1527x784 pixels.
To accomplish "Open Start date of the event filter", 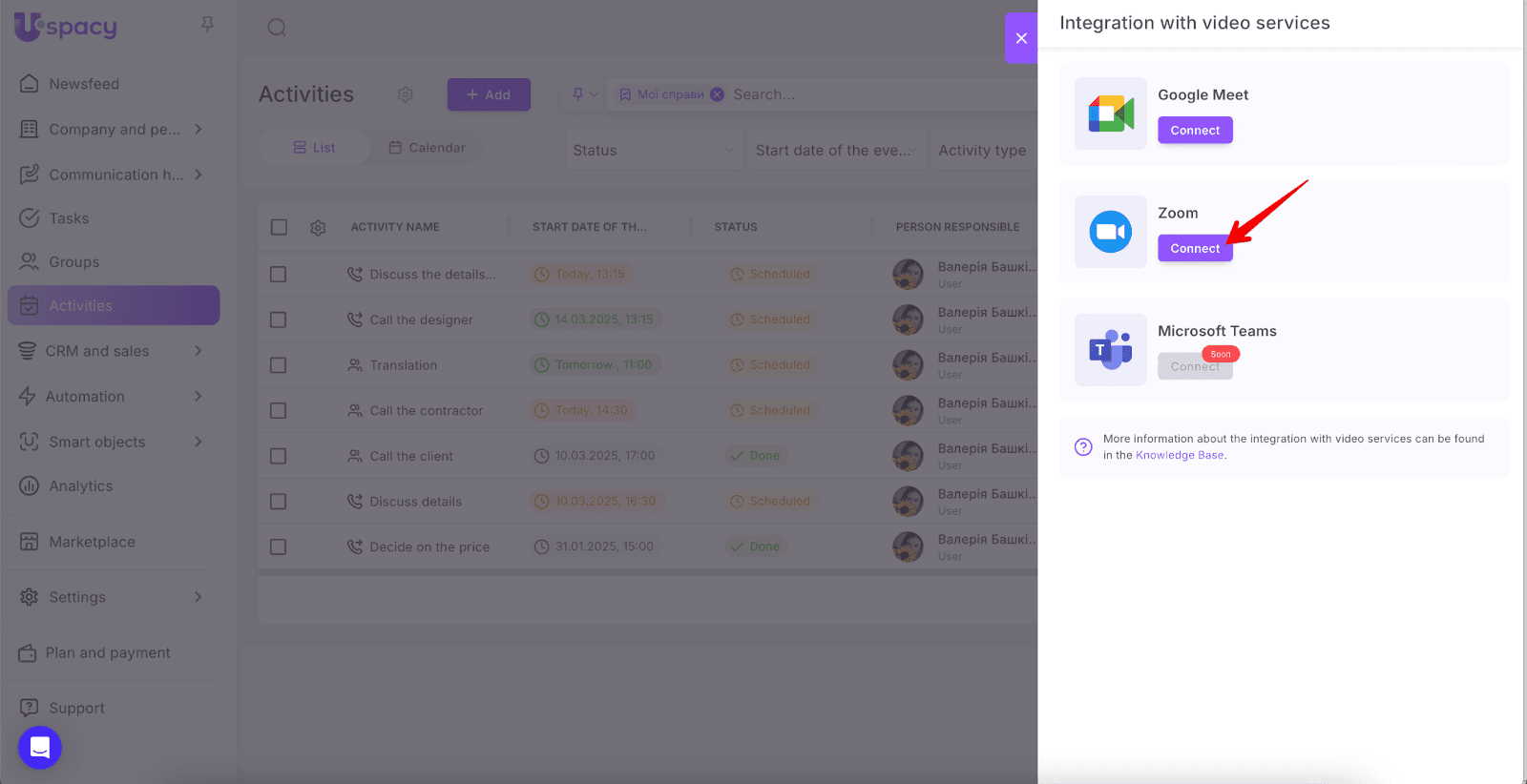I will 837,150.
